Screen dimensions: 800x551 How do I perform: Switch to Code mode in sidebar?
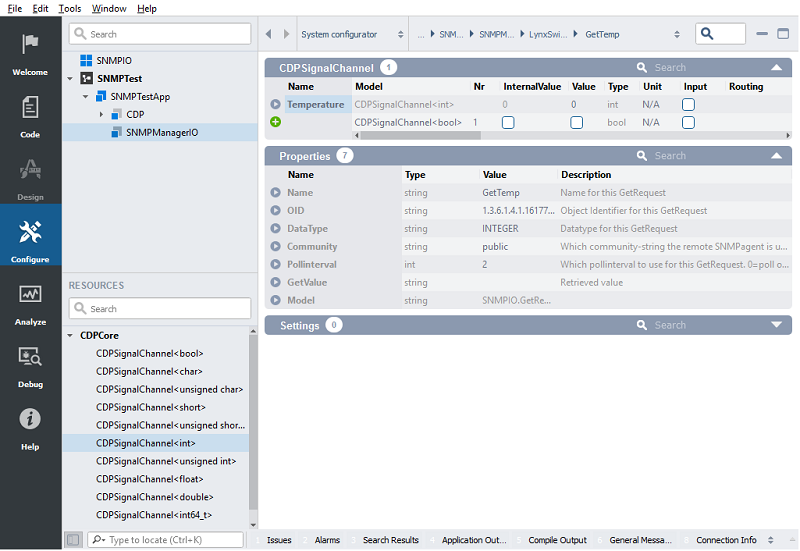30,113
